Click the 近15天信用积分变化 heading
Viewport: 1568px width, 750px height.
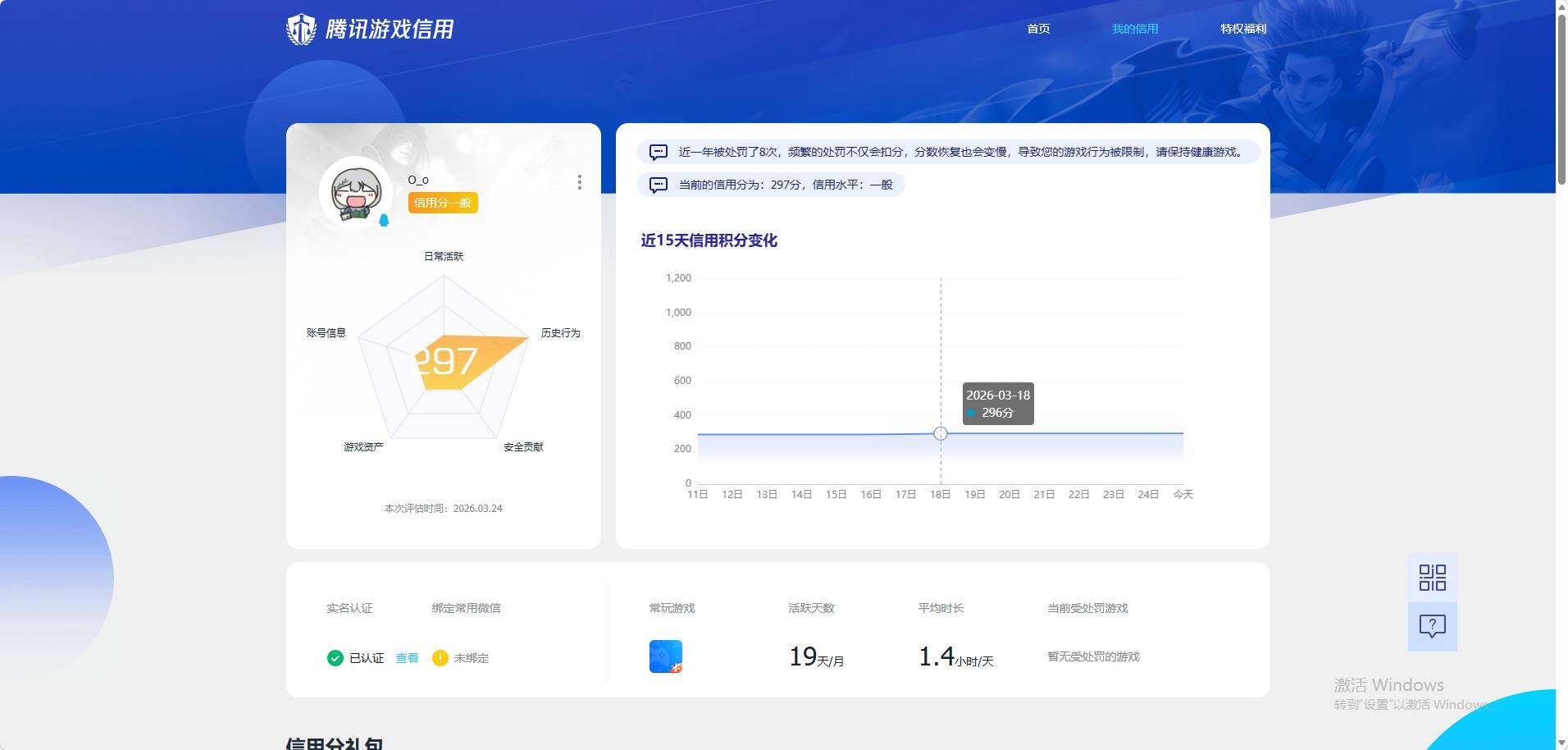tap(709, 240)
